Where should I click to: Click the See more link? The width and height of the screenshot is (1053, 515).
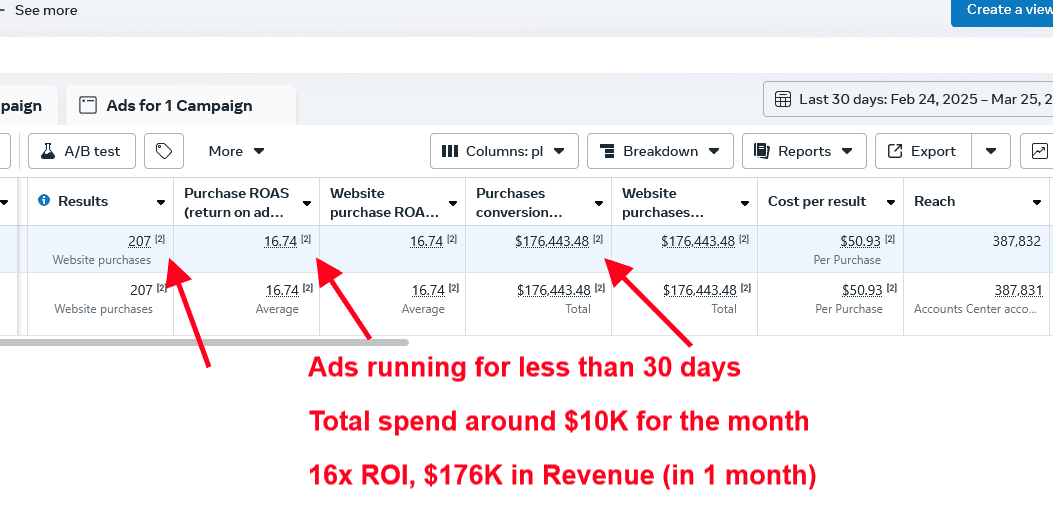46,11
